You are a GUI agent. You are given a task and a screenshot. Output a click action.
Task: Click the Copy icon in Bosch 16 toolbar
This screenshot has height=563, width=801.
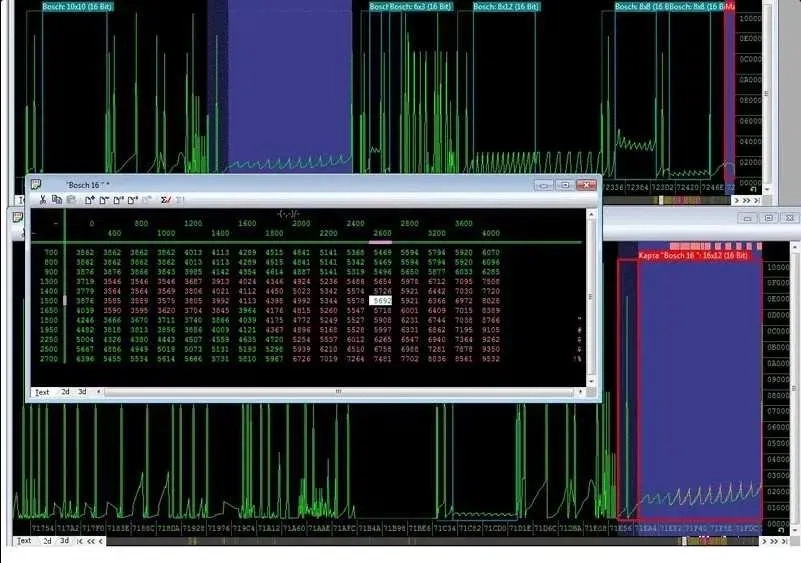[58, 199]
